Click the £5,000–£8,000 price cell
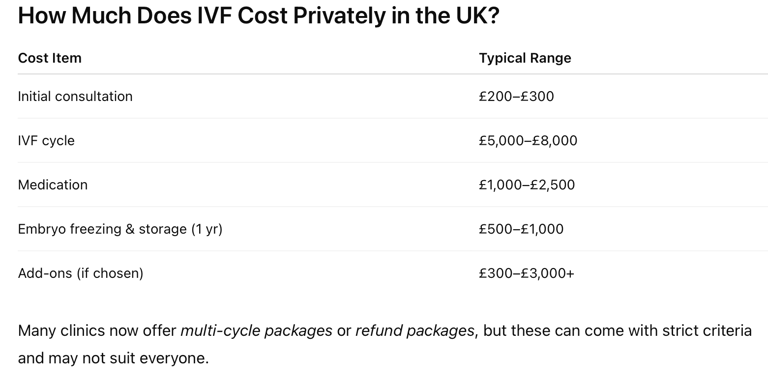The width and height of the screenshot is (768, 371). [528, 141]
